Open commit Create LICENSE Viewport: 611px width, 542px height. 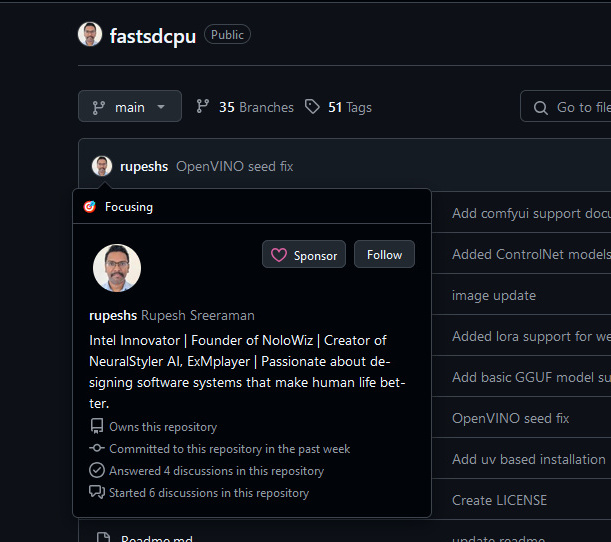click(x=499, y=500)
